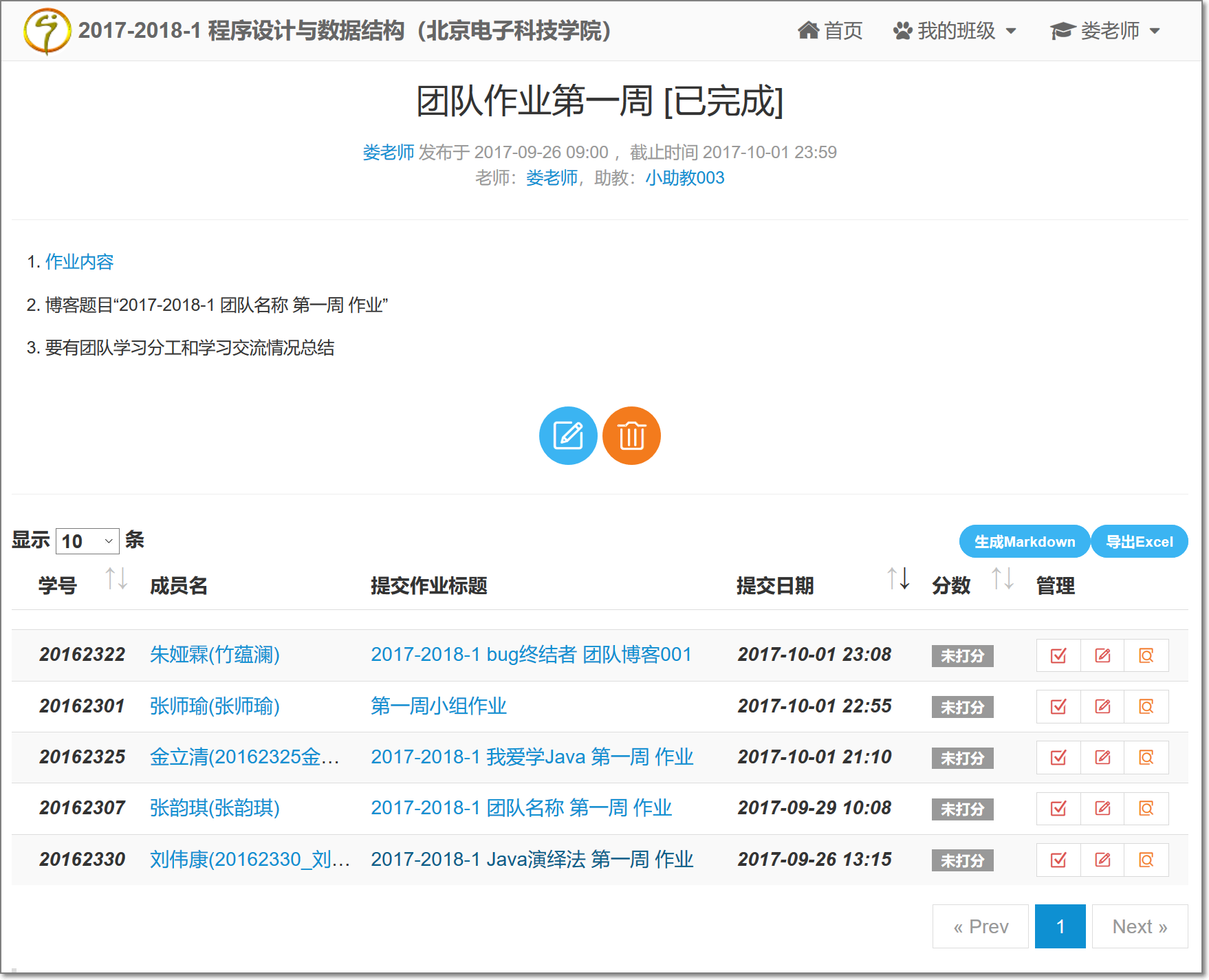1209x980 pixels.
Task: Sort by 提交日期 column arrows
Action: click(898, 579)
